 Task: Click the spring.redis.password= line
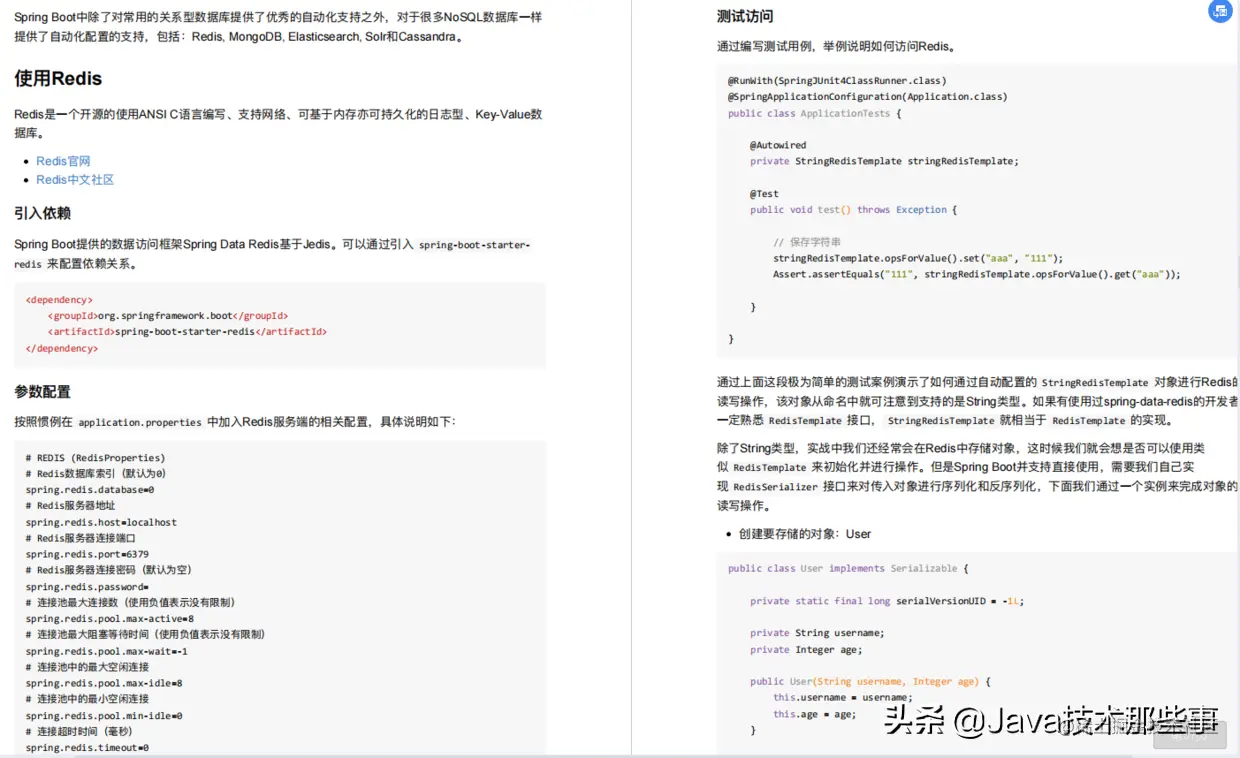tap(87, 587)
